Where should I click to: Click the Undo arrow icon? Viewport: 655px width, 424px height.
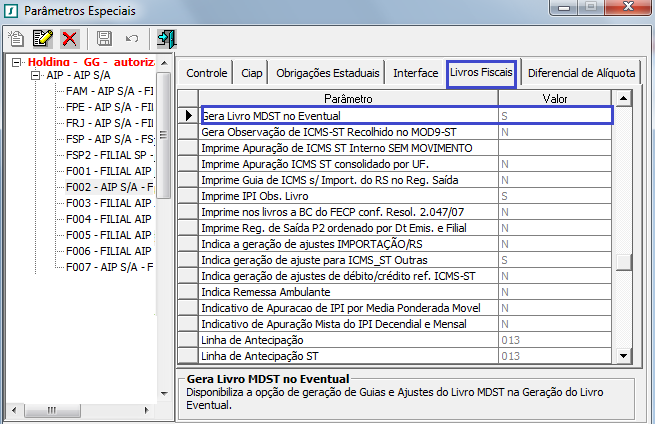point(131,39)
